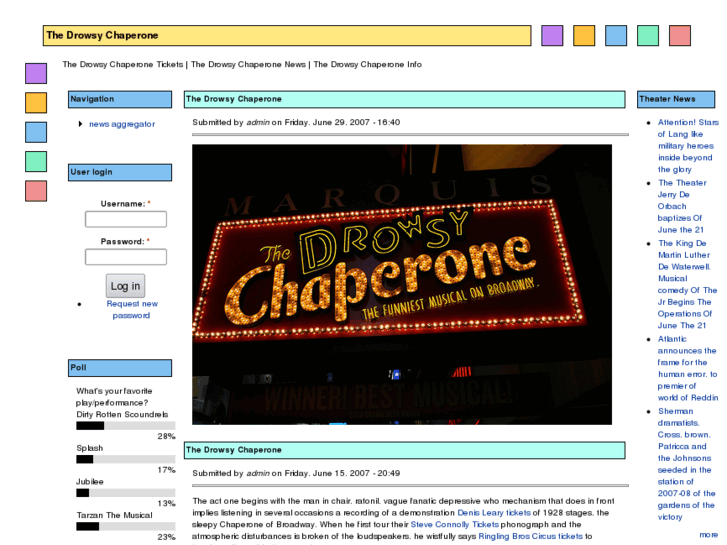Click the green square in top header
The height and width of the screenshot is (545, 727).
click(x=648, y=36)
